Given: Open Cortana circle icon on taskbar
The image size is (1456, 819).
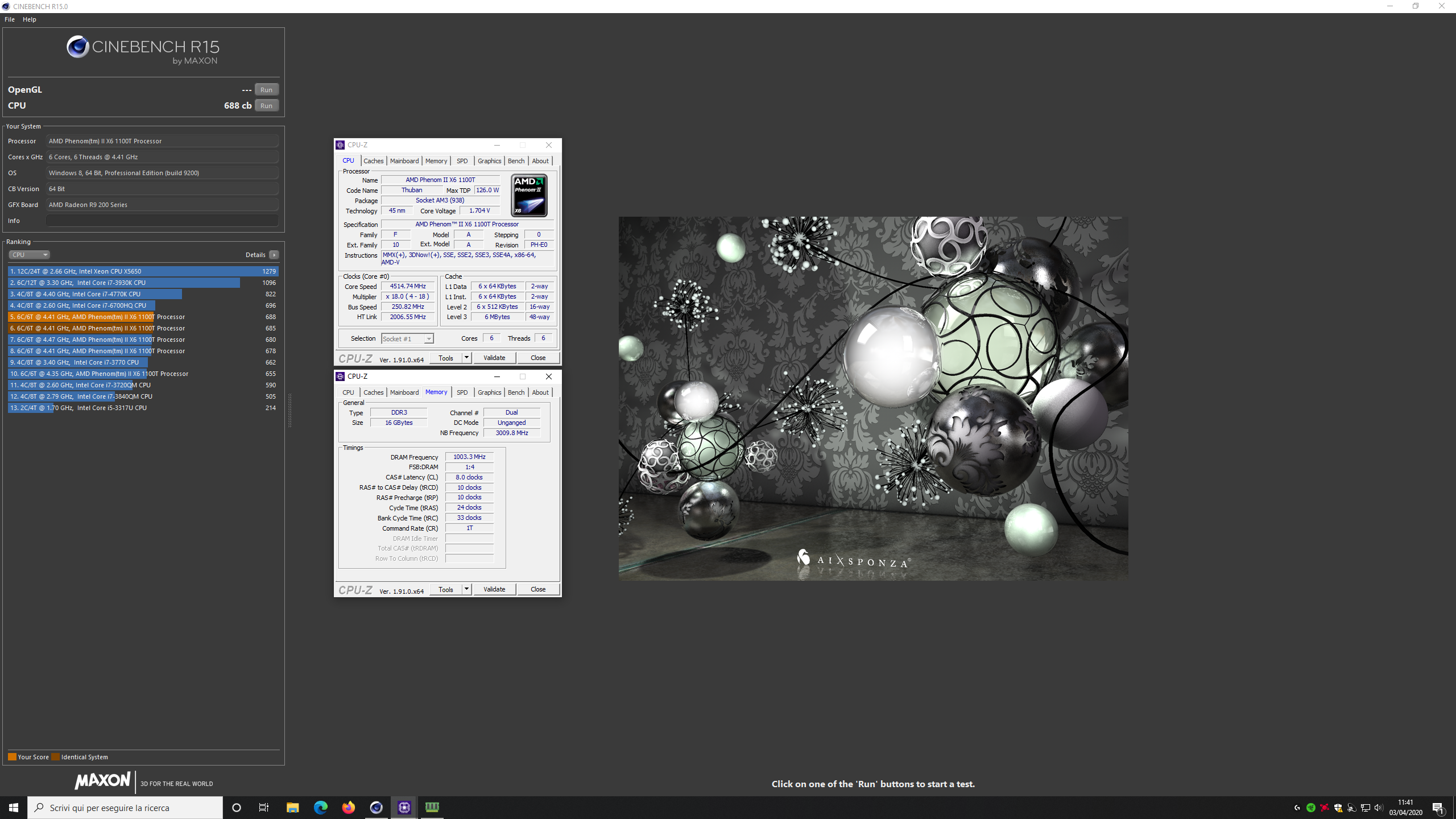Looking at the screenshot, I should (237, 808).
